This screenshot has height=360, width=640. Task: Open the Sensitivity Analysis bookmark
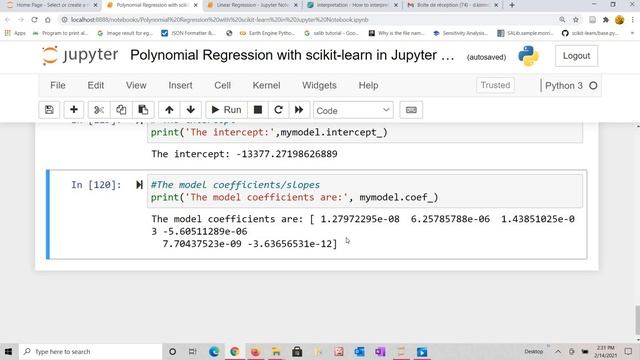tap(460, 33)
